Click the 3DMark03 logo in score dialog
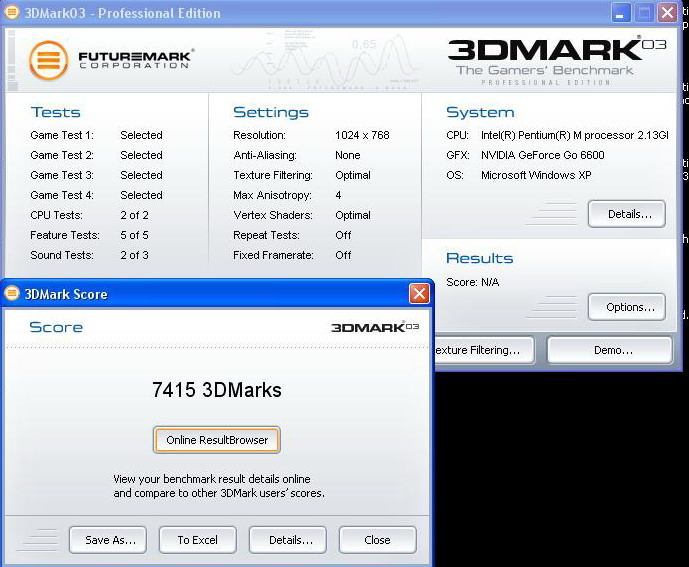The width and height of the screenshot is (689, 567). [x=375, y=327]
